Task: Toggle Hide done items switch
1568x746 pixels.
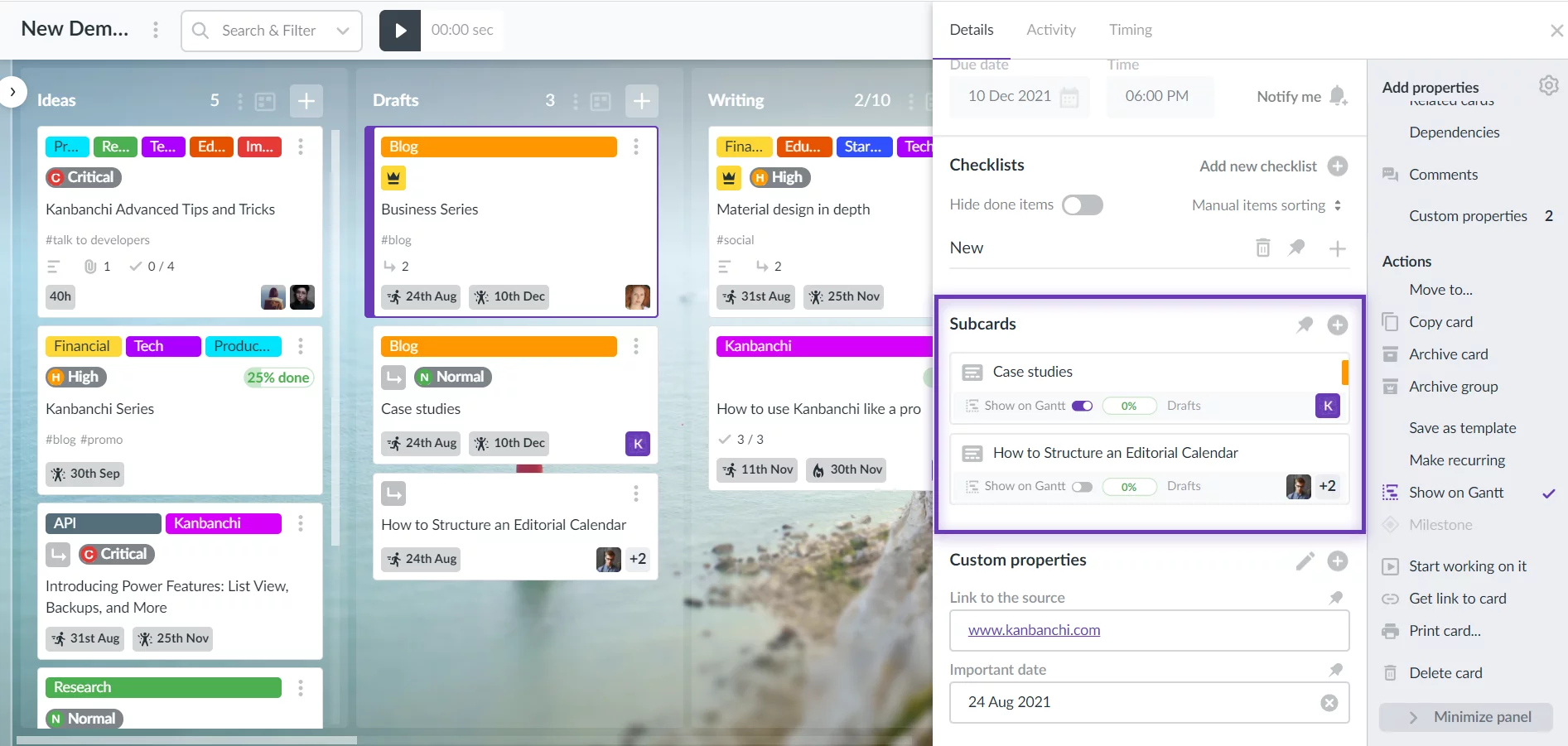Action: coord(1082,205)
